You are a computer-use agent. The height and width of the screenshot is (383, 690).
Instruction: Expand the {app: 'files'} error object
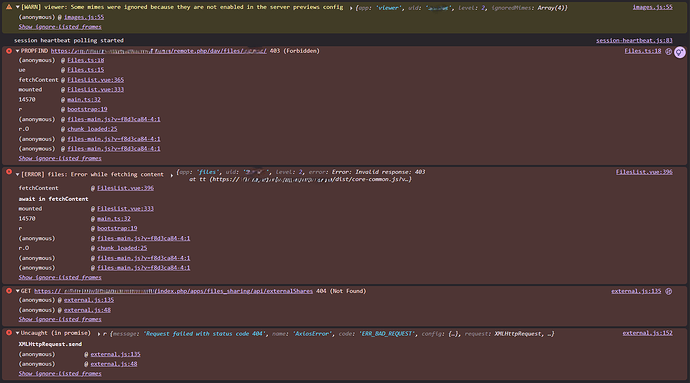pyautogui.click(x=172, y=175)
